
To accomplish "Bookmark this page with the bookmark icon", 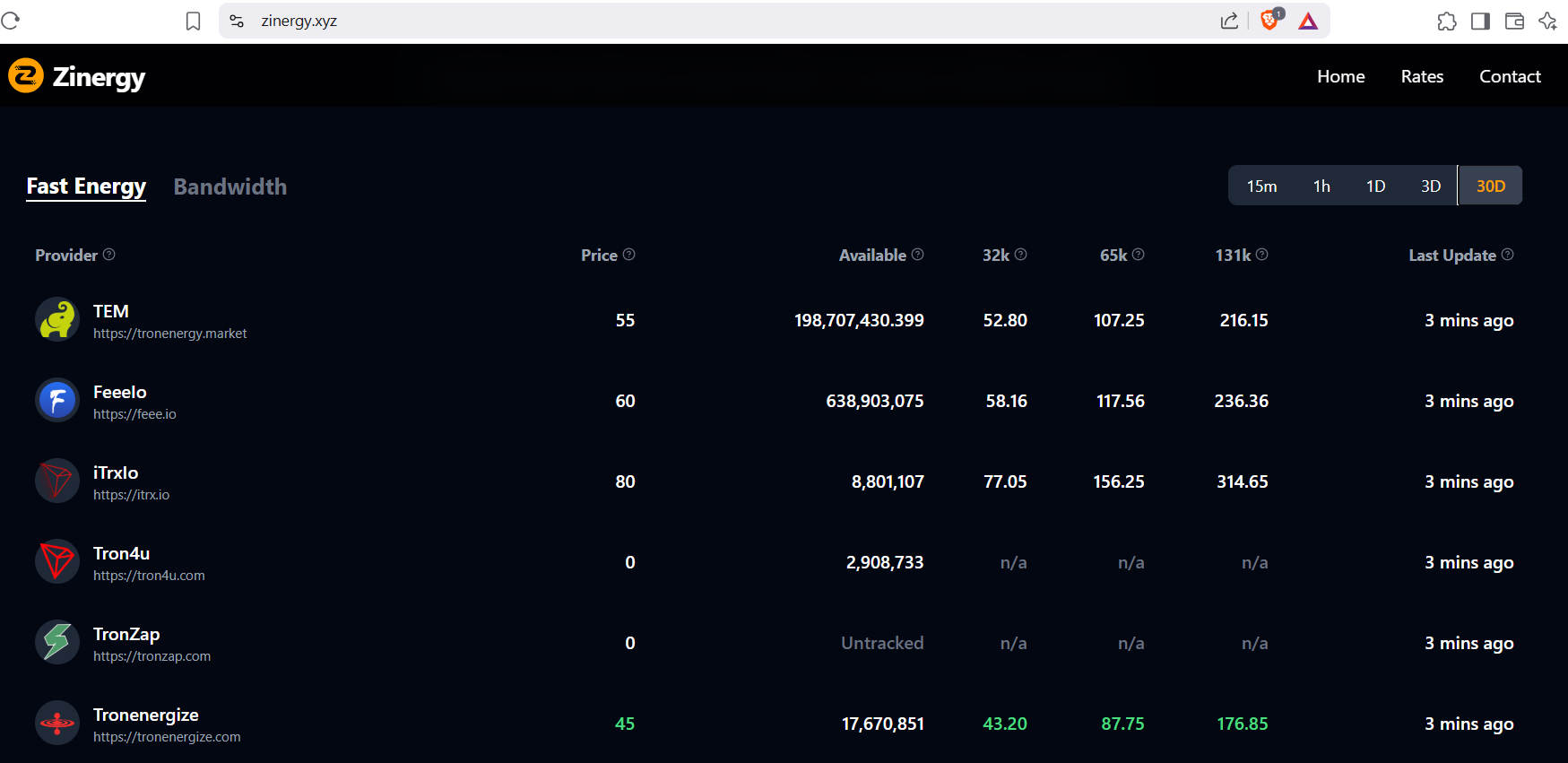I will (x=193, y=21).
